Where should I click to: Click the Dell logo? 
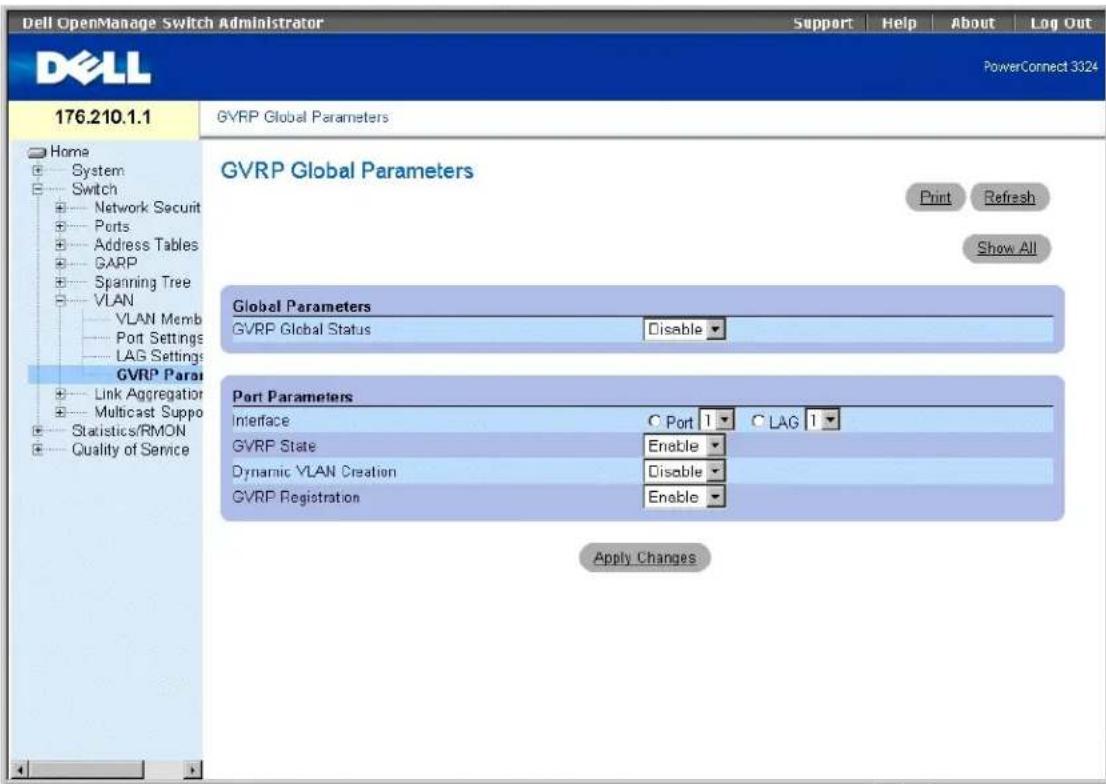[94, 68]
